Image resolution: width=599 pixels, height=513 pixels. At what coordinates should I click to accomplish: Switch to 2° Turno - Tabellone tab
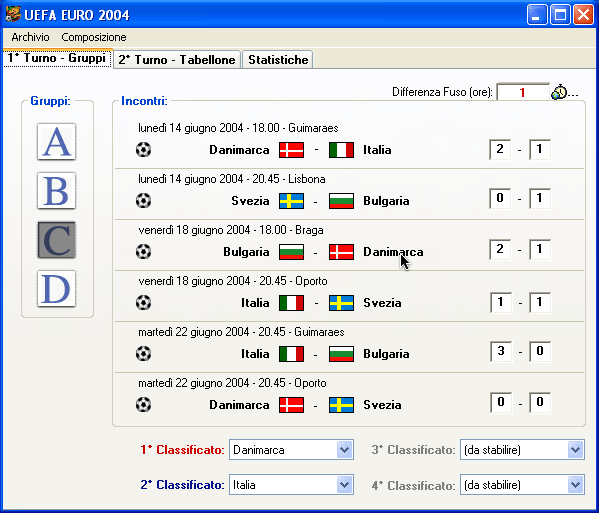coord(177,60)
